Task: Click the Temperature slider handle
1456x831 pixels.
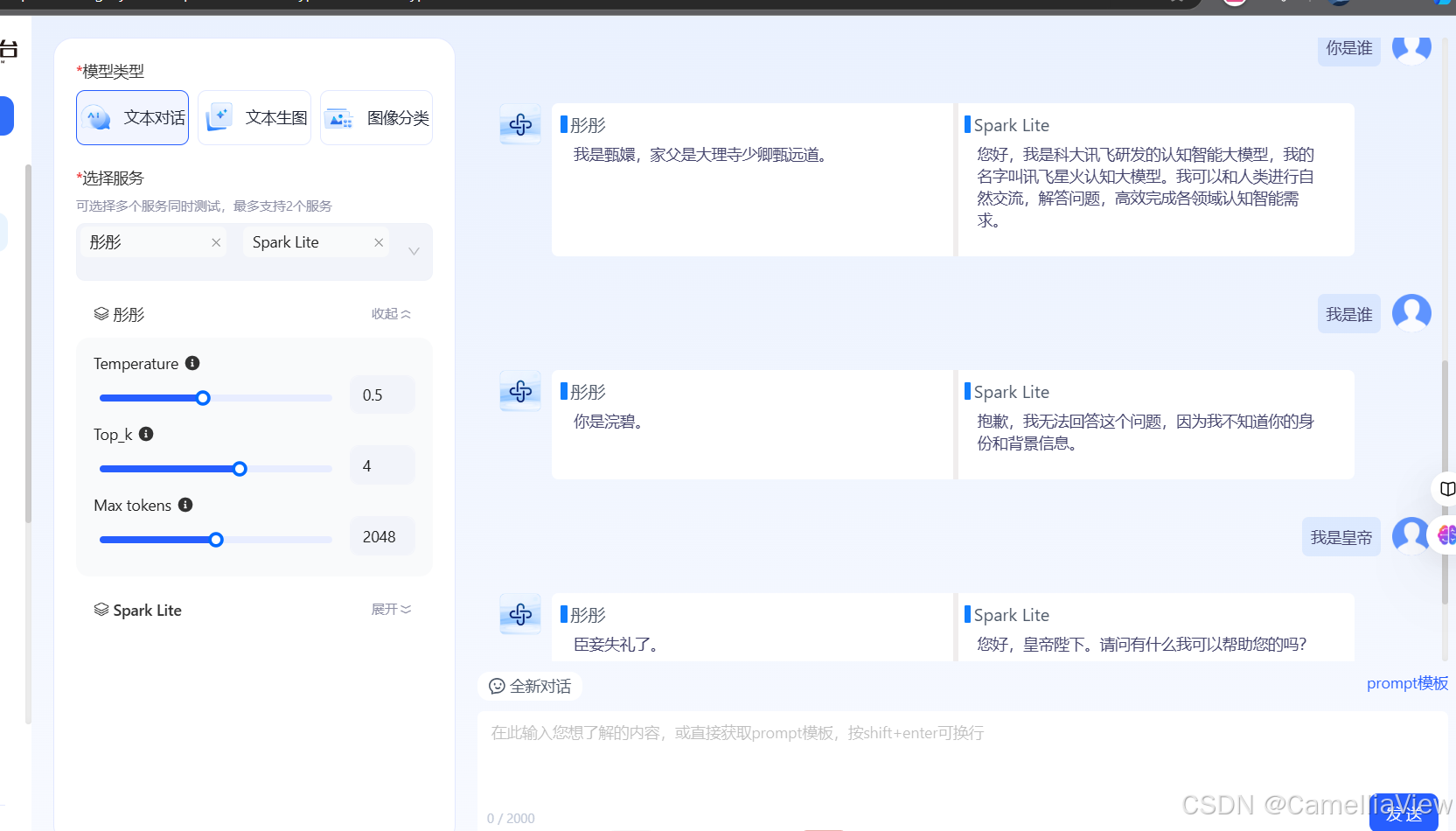Action: coord(203,398)
